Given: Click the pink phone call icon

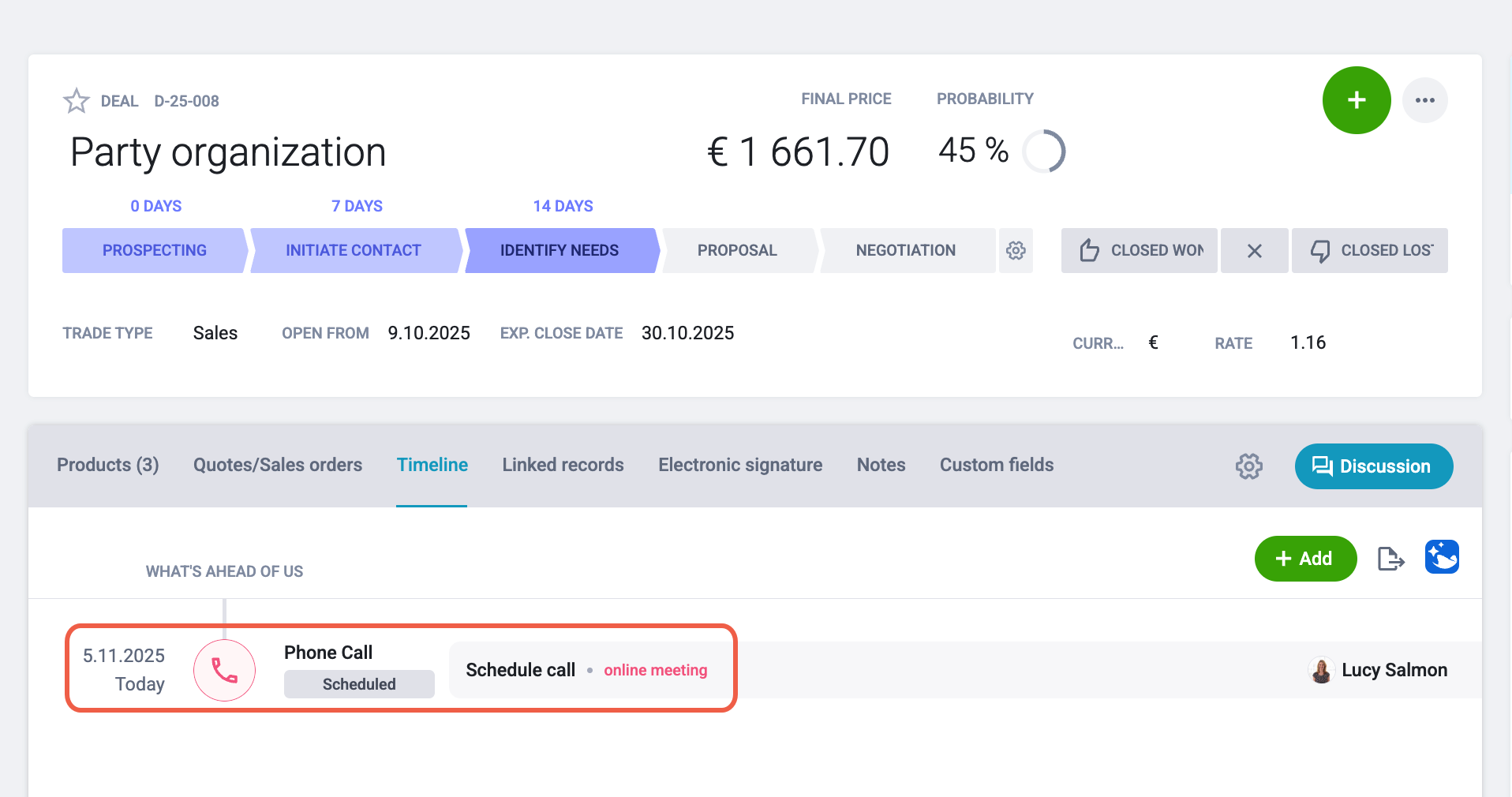Looking at the screenshot, I should (225, 671).
